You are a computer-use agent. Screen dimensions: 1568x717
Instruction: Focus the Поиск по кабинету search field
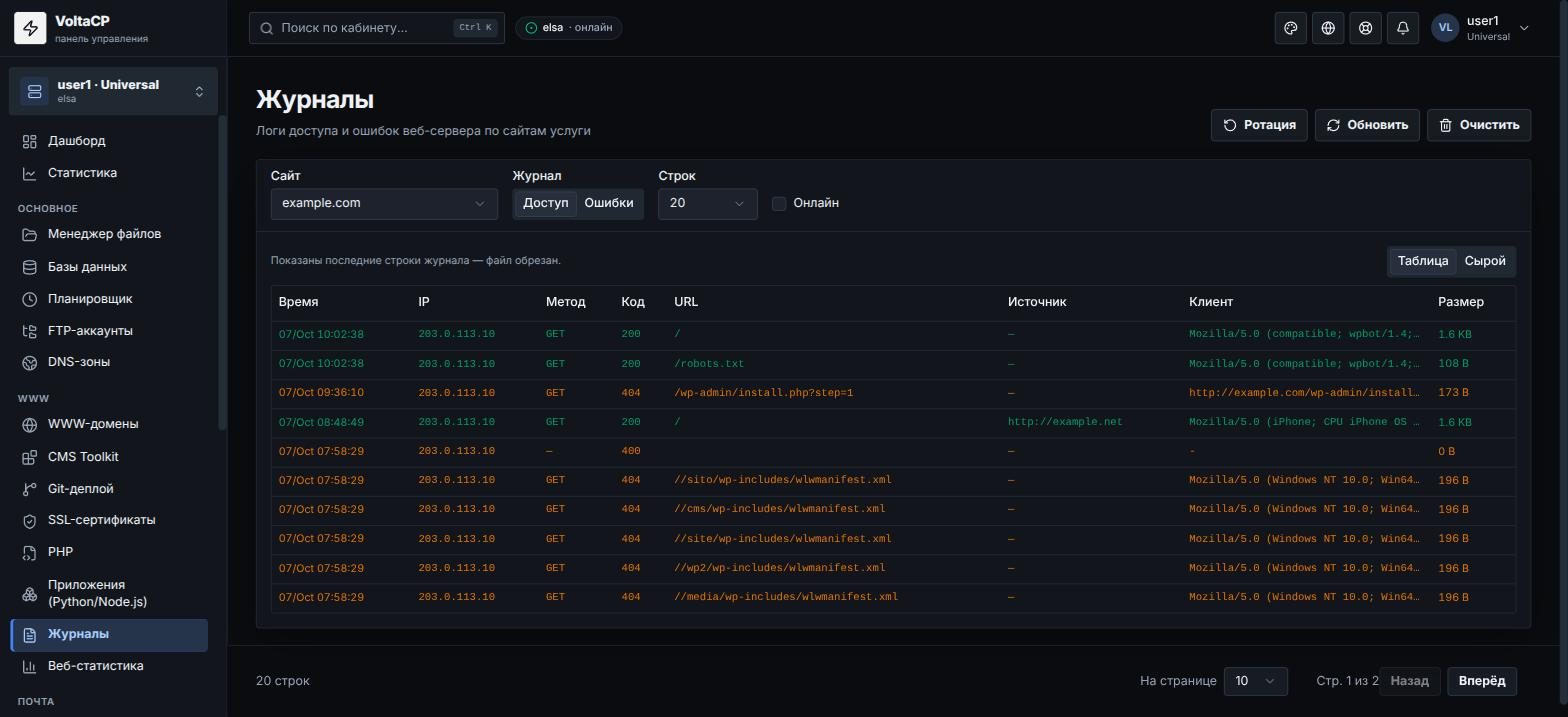click(x=377, y=28)
